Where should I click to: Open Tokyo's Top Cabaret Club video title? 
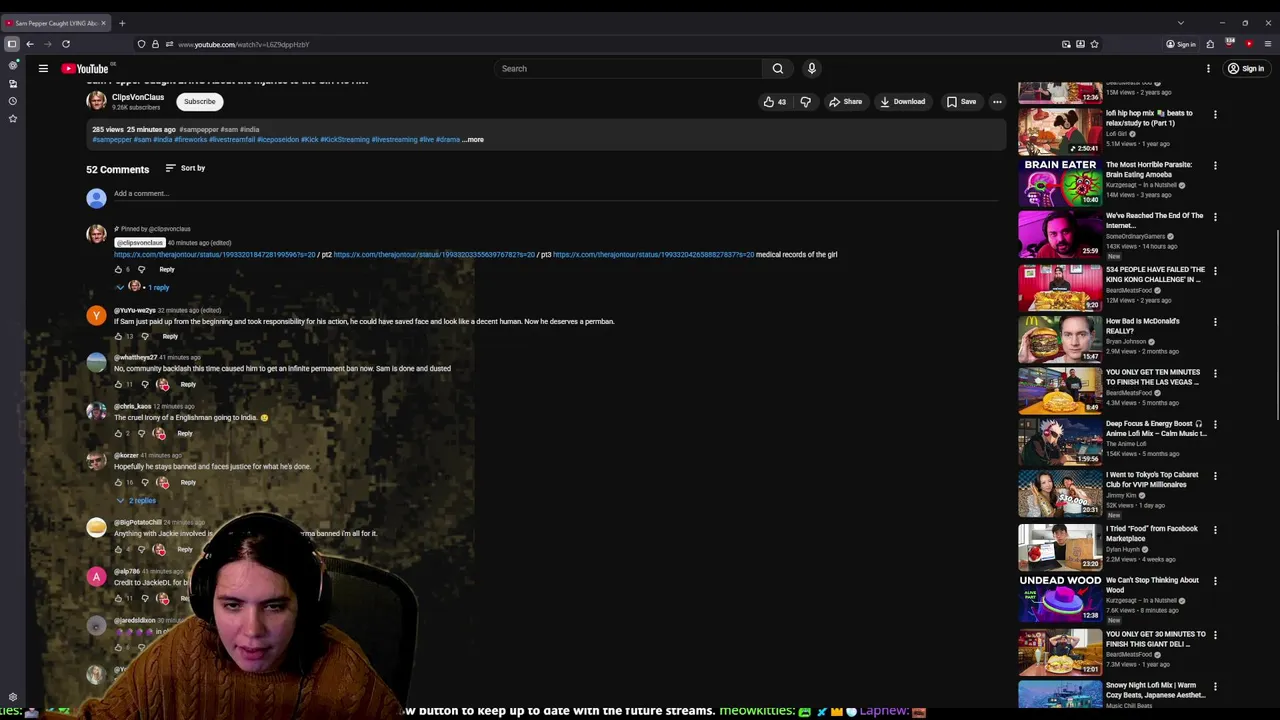tap(1152, 480)
